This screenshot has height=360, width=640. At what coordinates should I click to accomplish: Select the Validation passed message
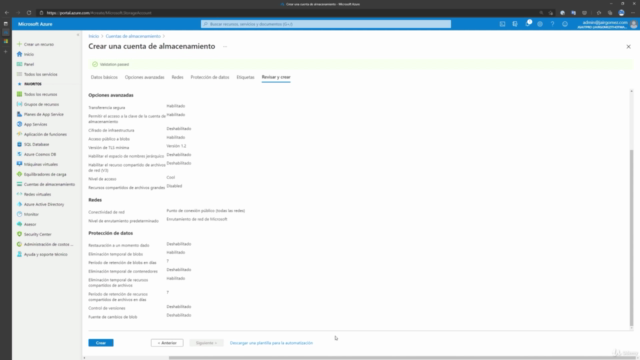point(114,64)
